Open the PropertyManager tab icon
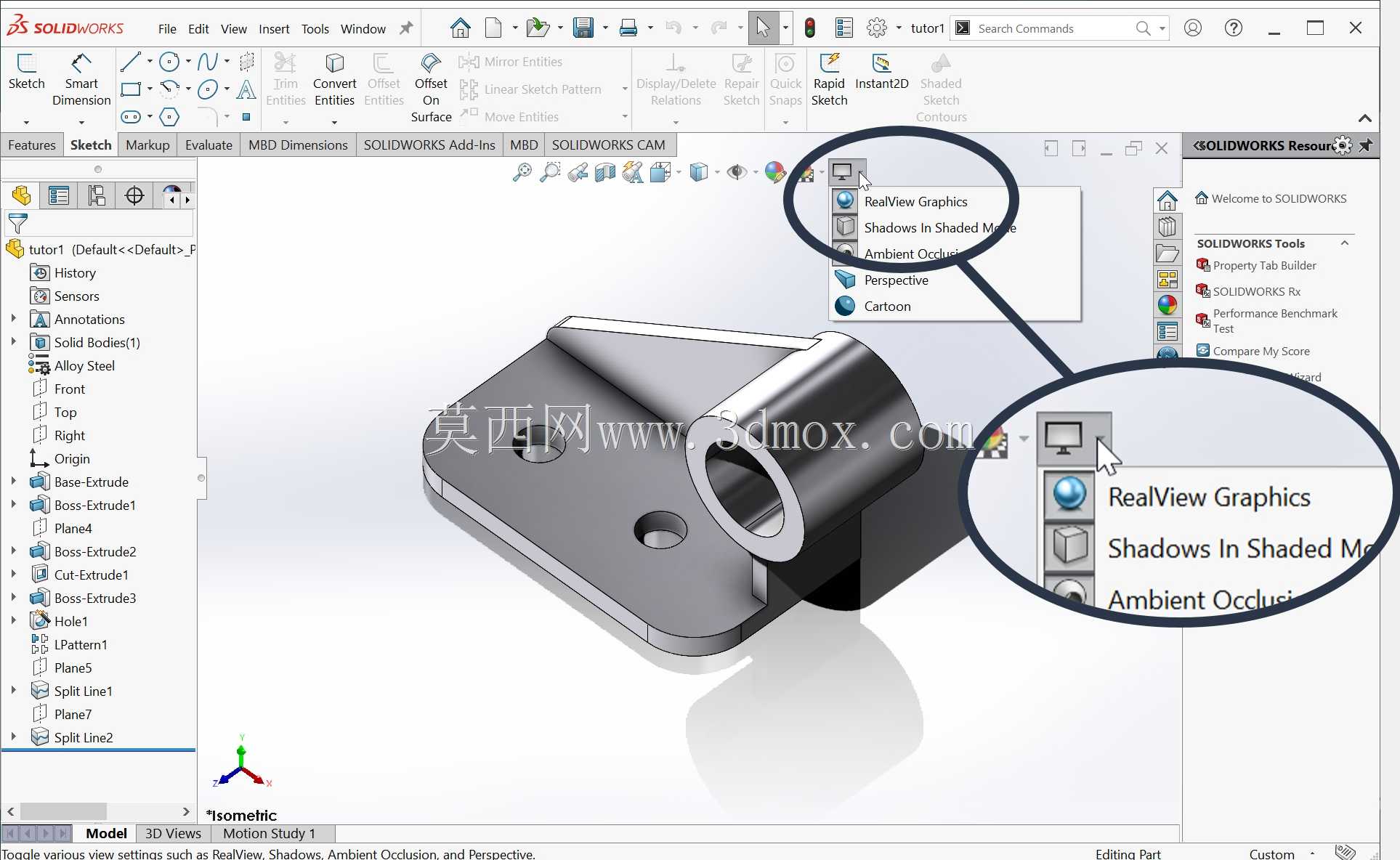 (59, 195)
